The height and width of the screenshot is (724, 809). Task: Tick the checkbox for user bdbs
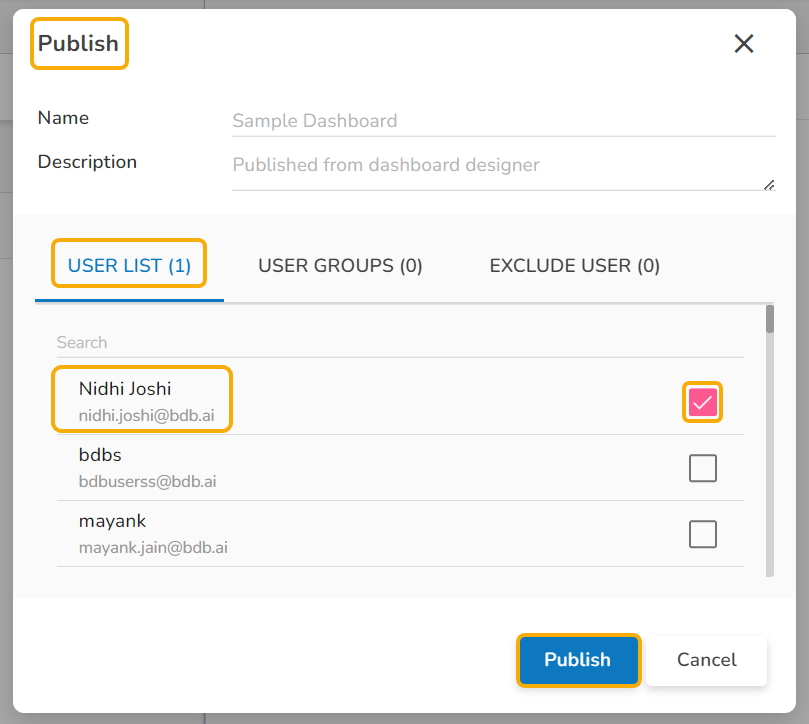pos(703,468)
